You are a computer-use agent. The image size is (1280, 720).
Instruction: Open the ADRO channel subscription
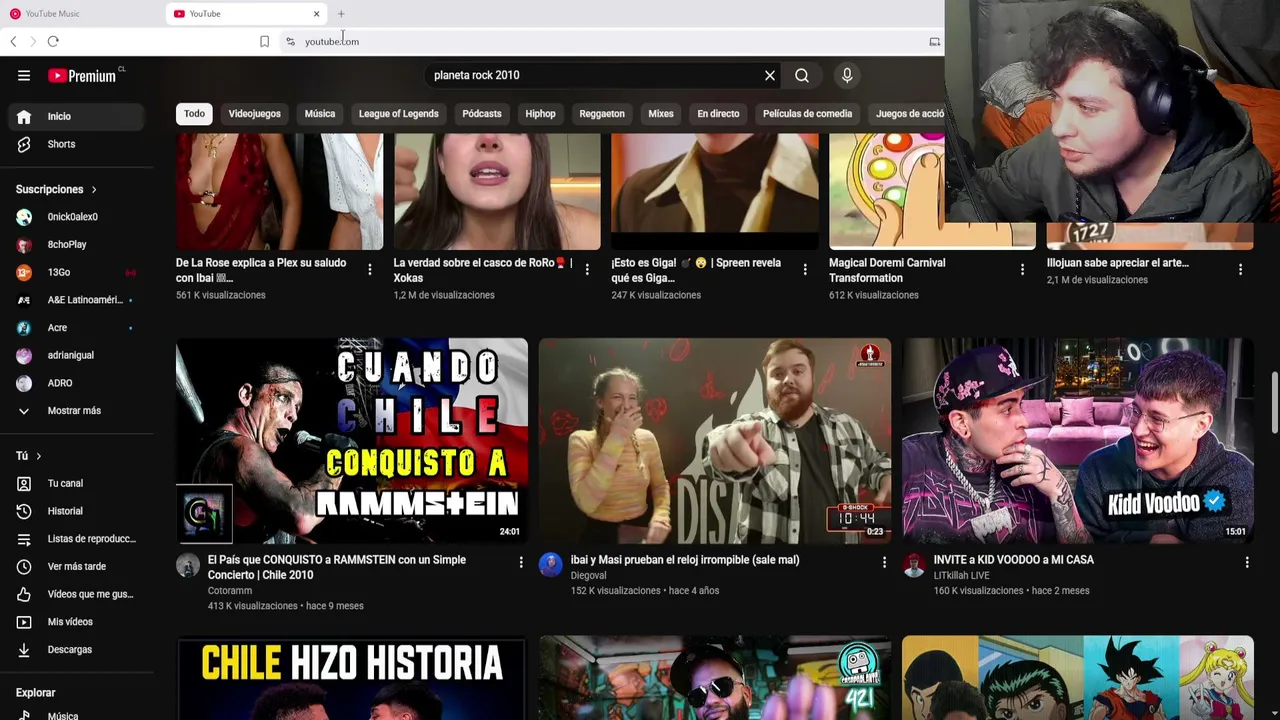pyautogui.click(x=76, y=383)
